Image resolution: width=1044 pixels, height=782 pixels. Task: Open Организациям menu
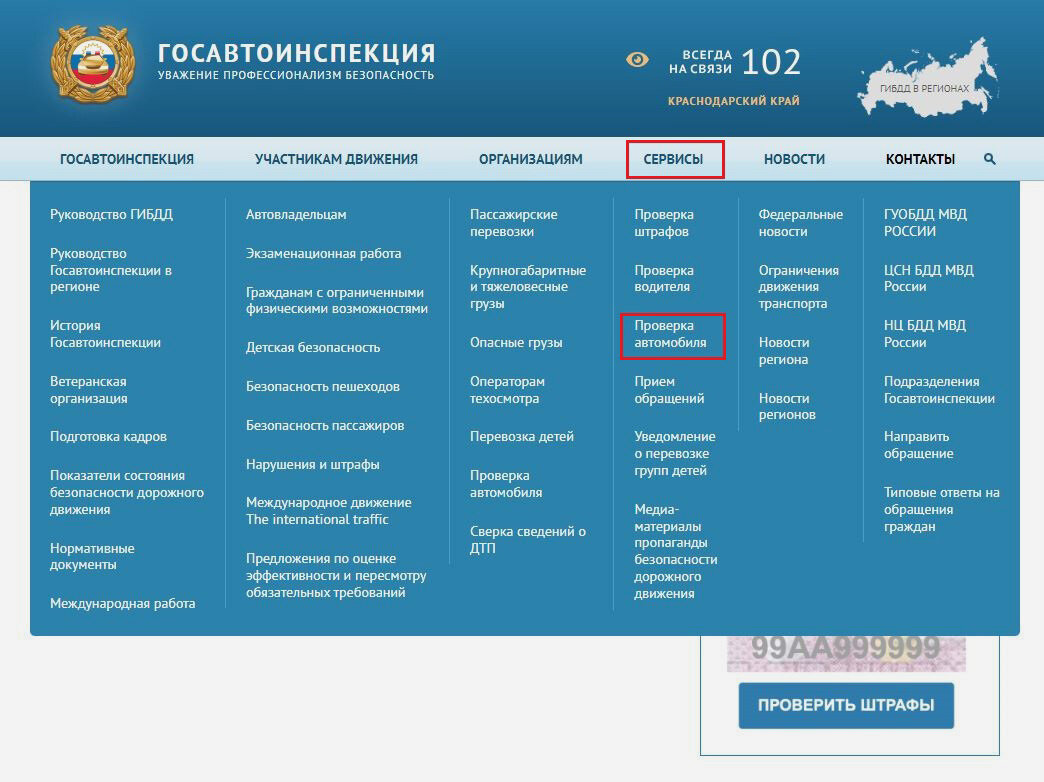click(x=531, y=159)
